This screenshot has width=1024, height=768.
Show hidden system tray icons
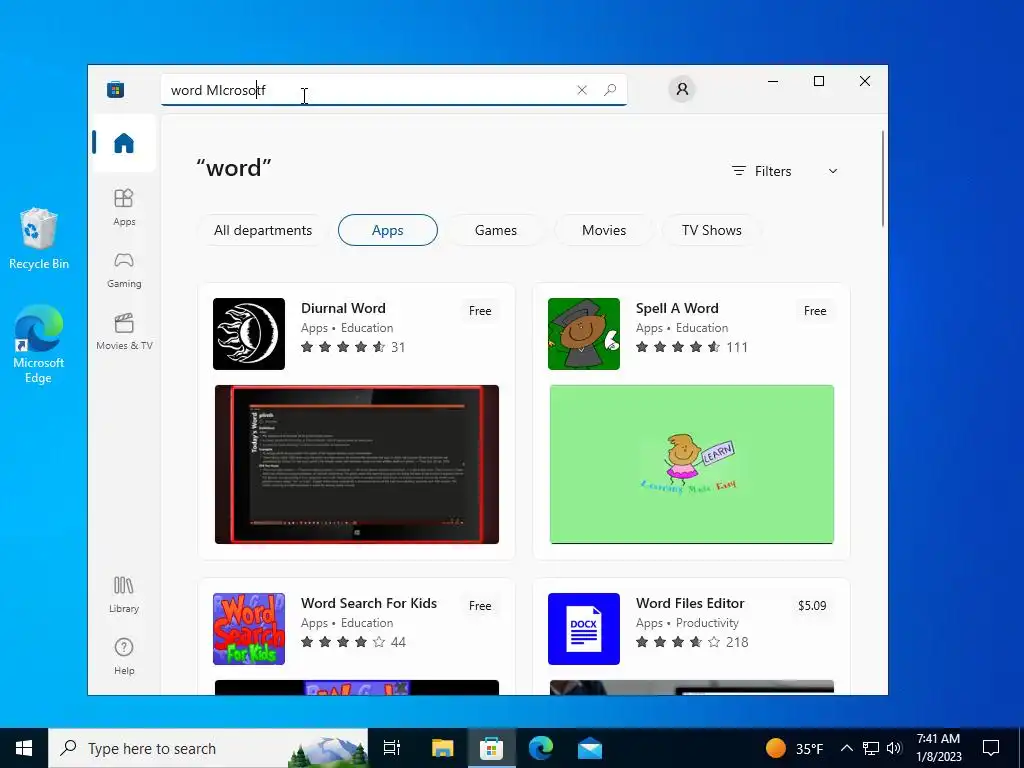pos(846,748)
